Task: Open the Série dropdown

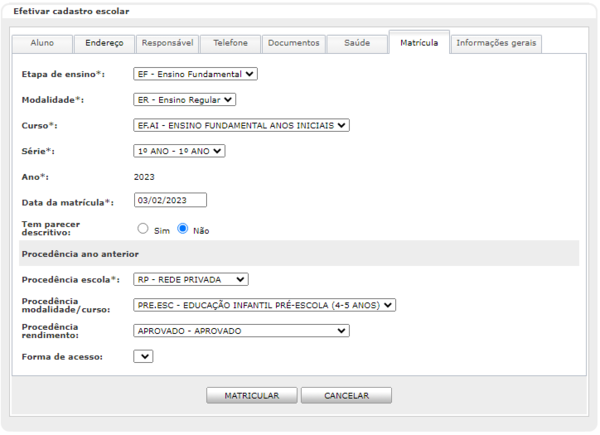Action: (180, 151)
